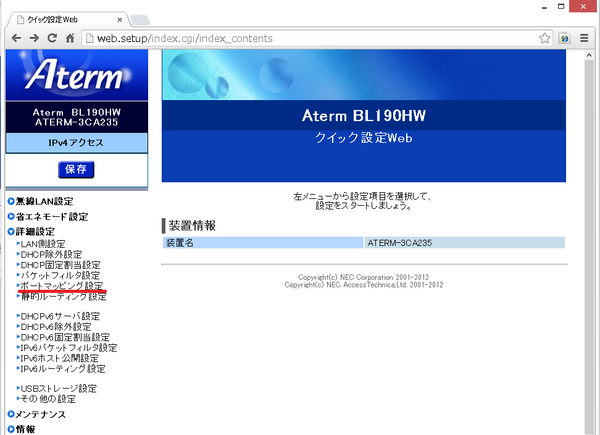Go to home via house icon
The width and height of the screenshot is (600, 435).
(70, 38)
